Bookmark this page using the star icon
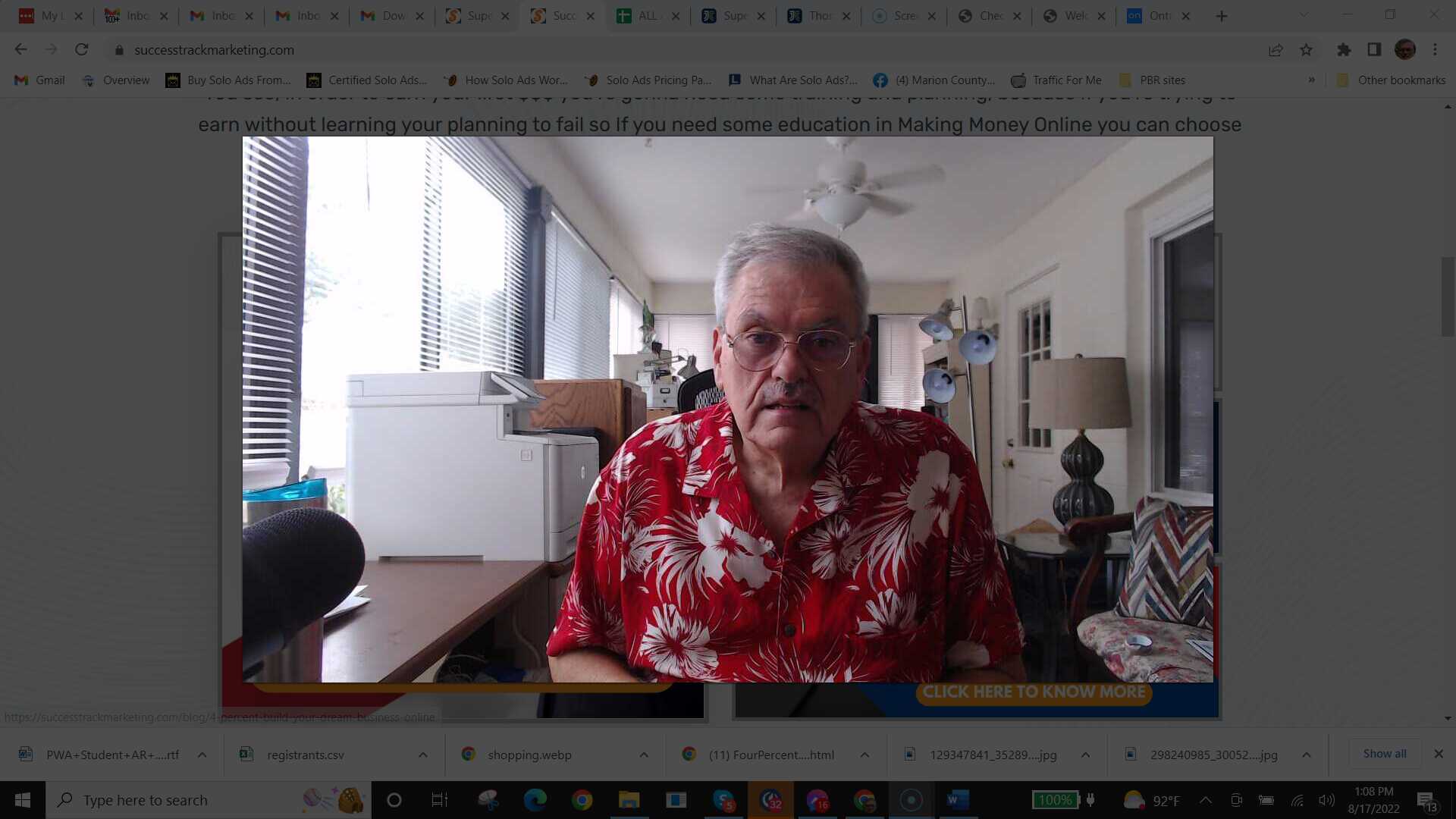Image resolution: width=1456 pixels, height=819 pixels. [1306, 49]
